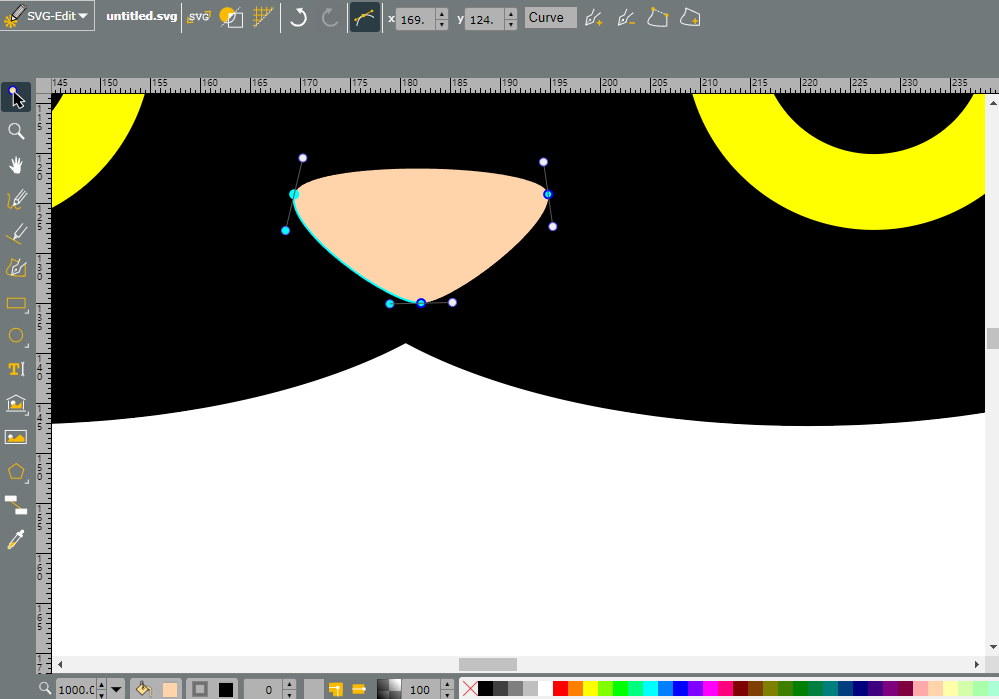The width and height of the screenshot is (999, 699).
Task: Click the node y coordinate field
Action: point(485,19)
